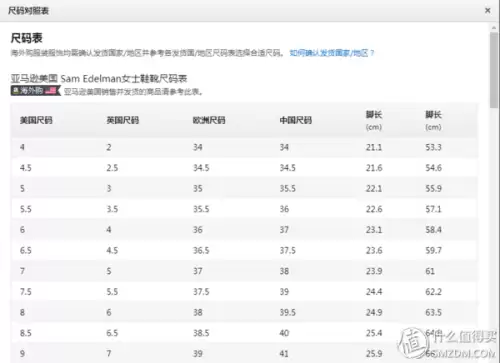Select foot length value 21.6
The width and height of the screenshot is (500, 363).
[x=374, y=168]
